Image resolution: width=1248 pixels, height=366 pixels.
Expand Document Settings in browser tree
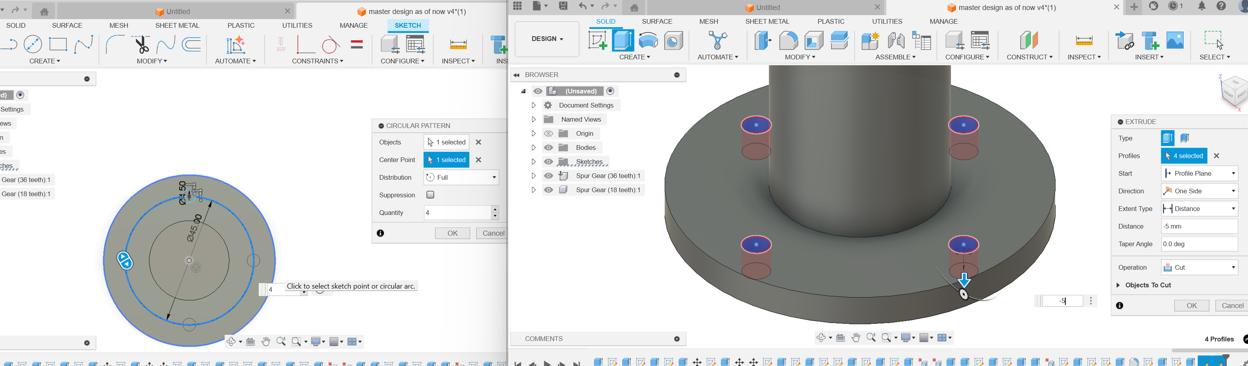[x=534, y=105]
